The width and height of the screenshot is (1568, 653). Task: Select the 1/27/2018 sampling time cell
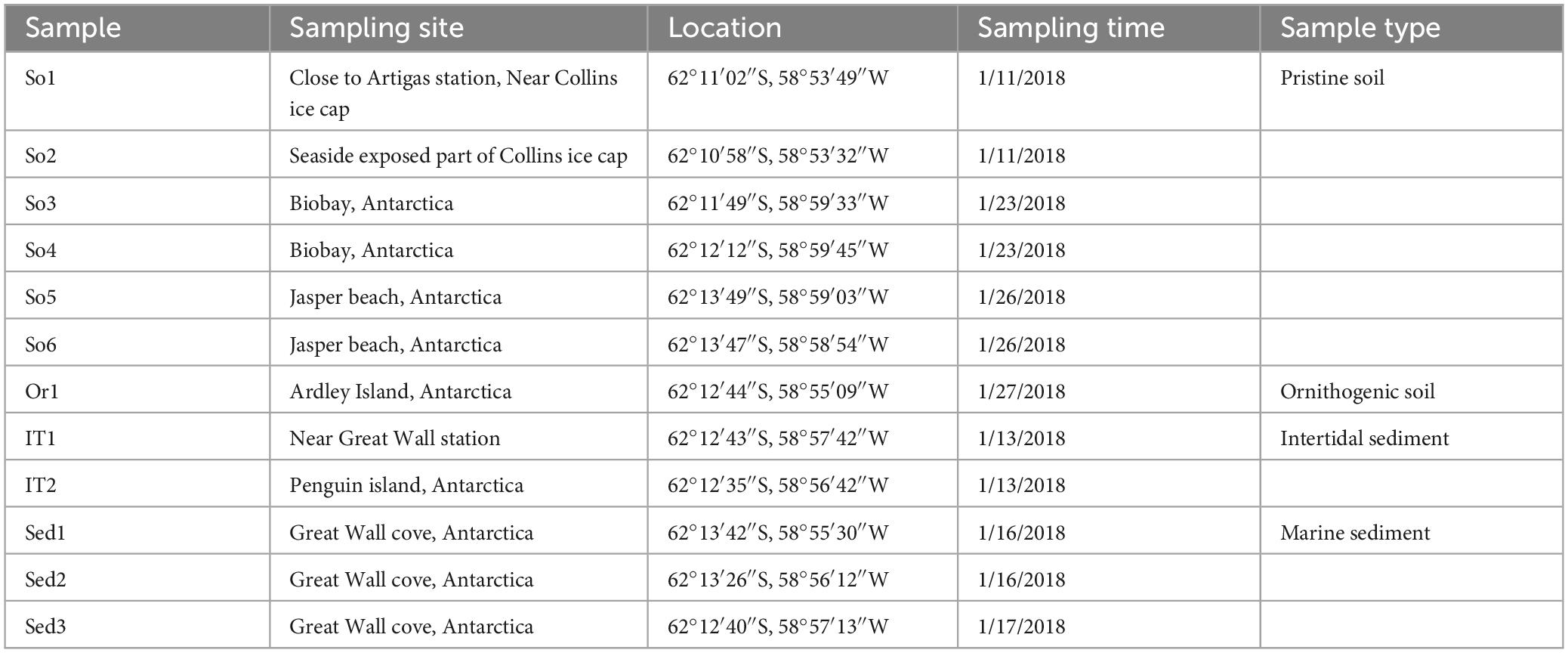pyautogui.click(x=1109, y=391)
